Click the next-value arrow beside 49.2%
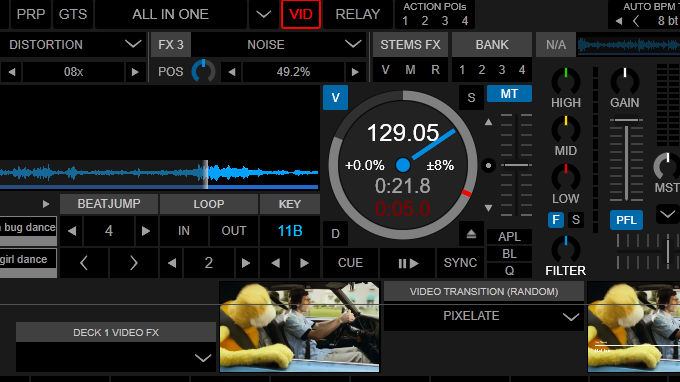The height and width of the screenshot is (382, 680). coord(355,72)
